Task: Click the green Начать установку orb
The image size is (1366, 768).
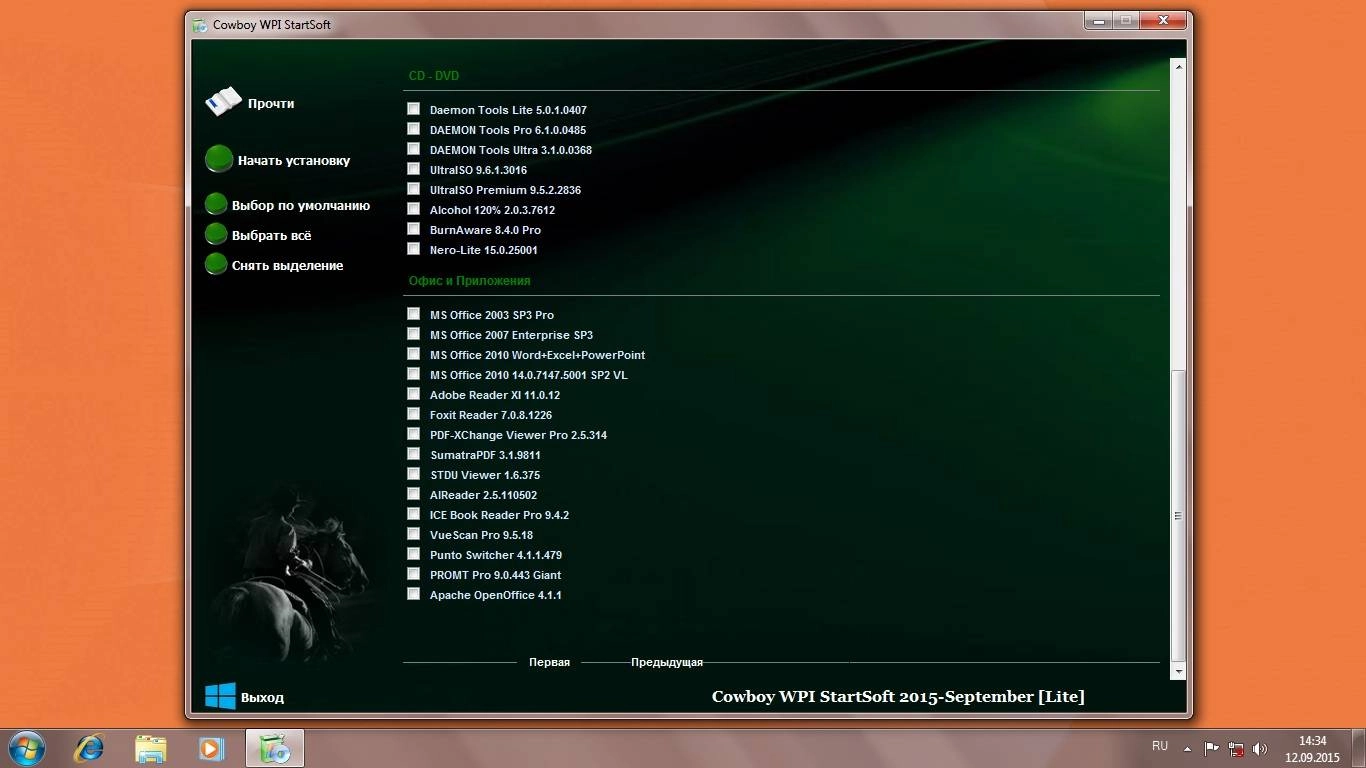Action: click(x=219, y=160)
